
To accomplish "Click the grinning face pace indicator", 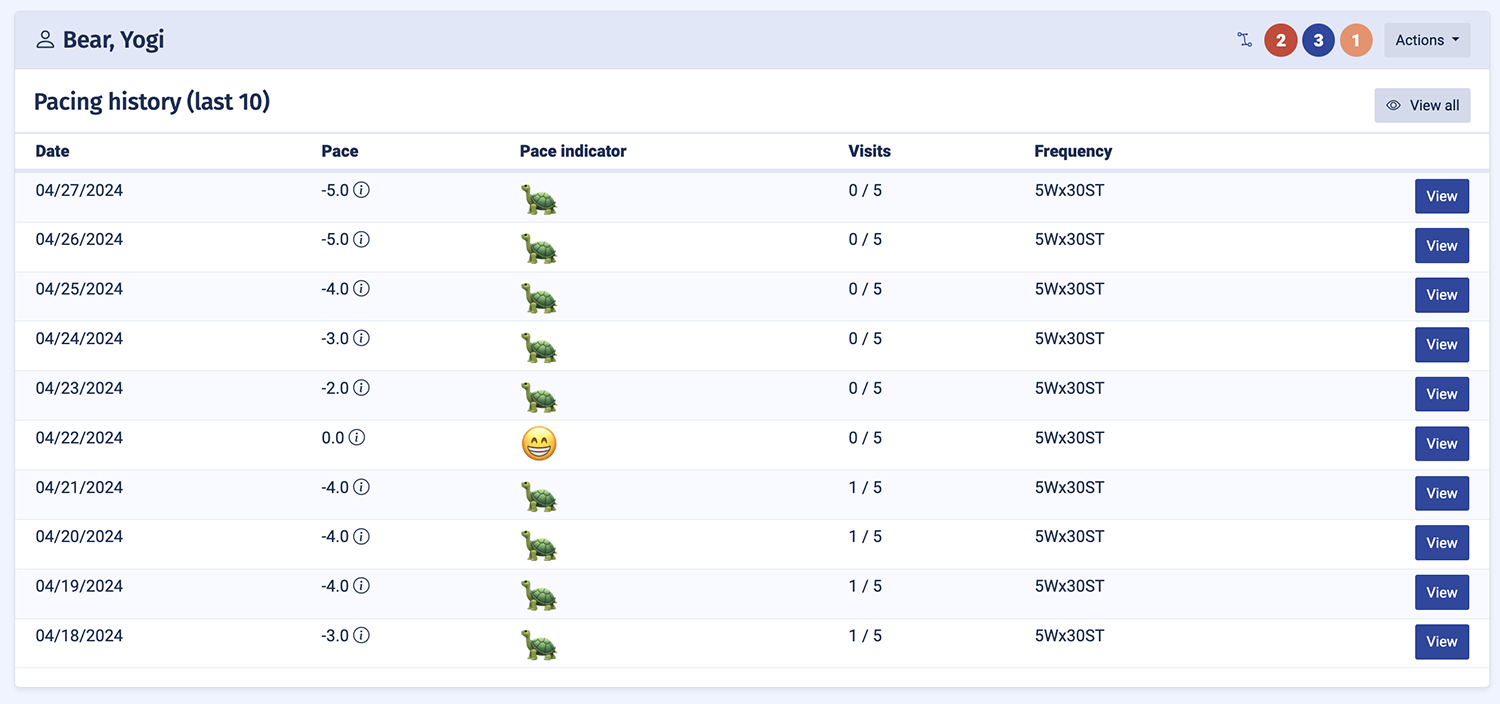I will click(539, 443).
